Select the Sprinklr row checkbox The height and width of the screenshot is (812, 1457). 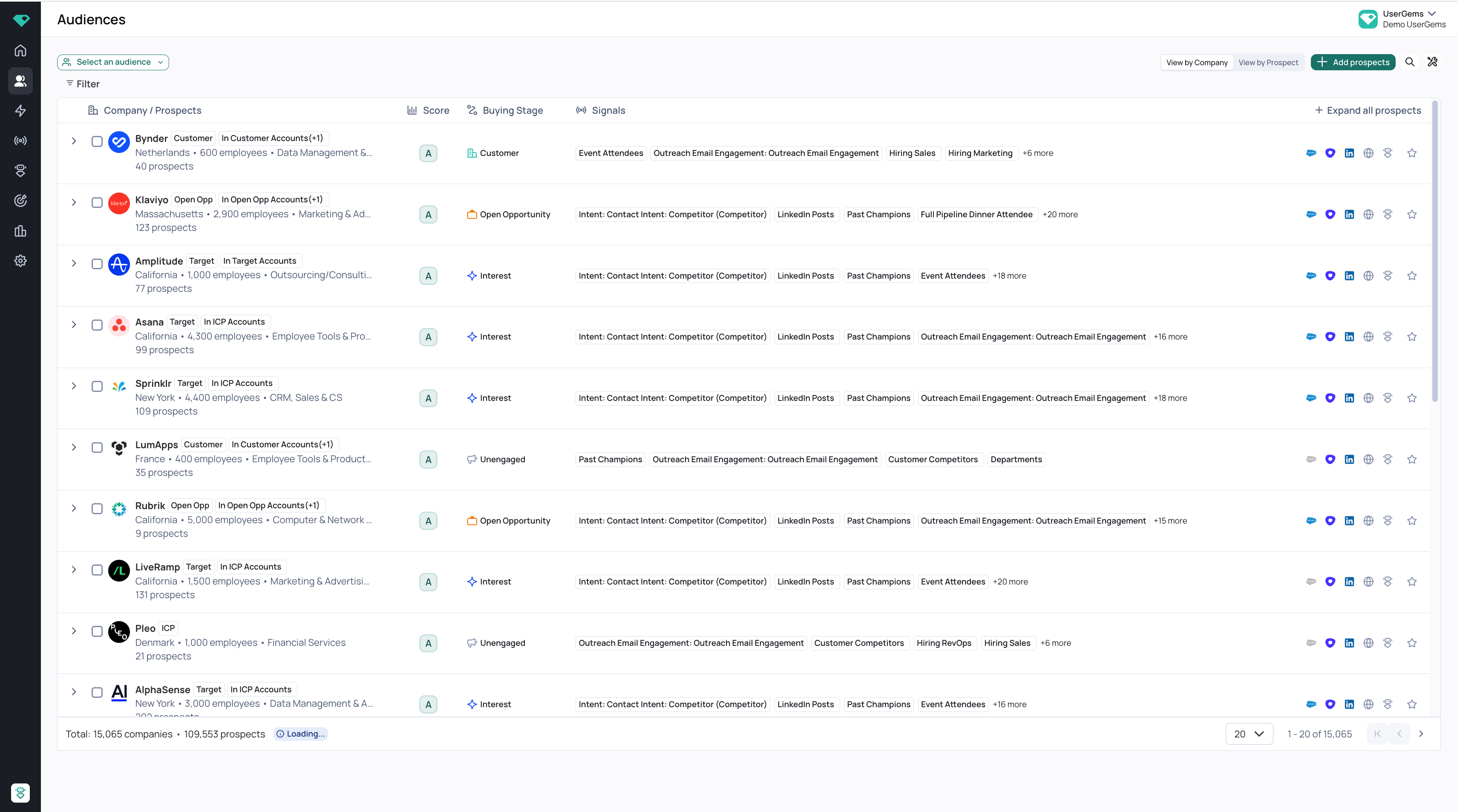coord(97,386)
